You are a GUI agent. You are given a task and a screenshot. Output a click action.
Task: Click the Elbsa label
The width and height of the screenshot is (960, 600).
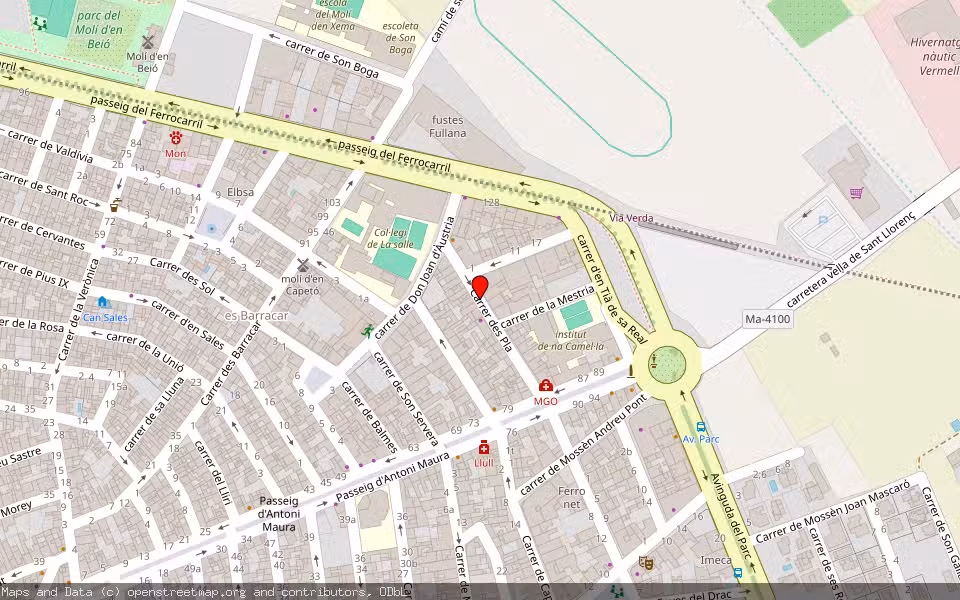(240, 192)
